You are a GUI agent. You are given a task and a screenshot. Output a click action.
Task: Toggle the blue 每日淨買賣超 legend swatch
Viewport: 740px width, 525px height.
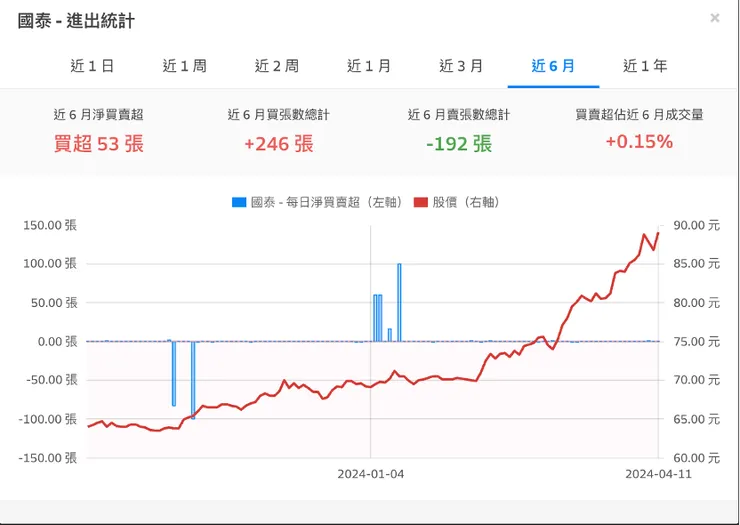[239, 203]
